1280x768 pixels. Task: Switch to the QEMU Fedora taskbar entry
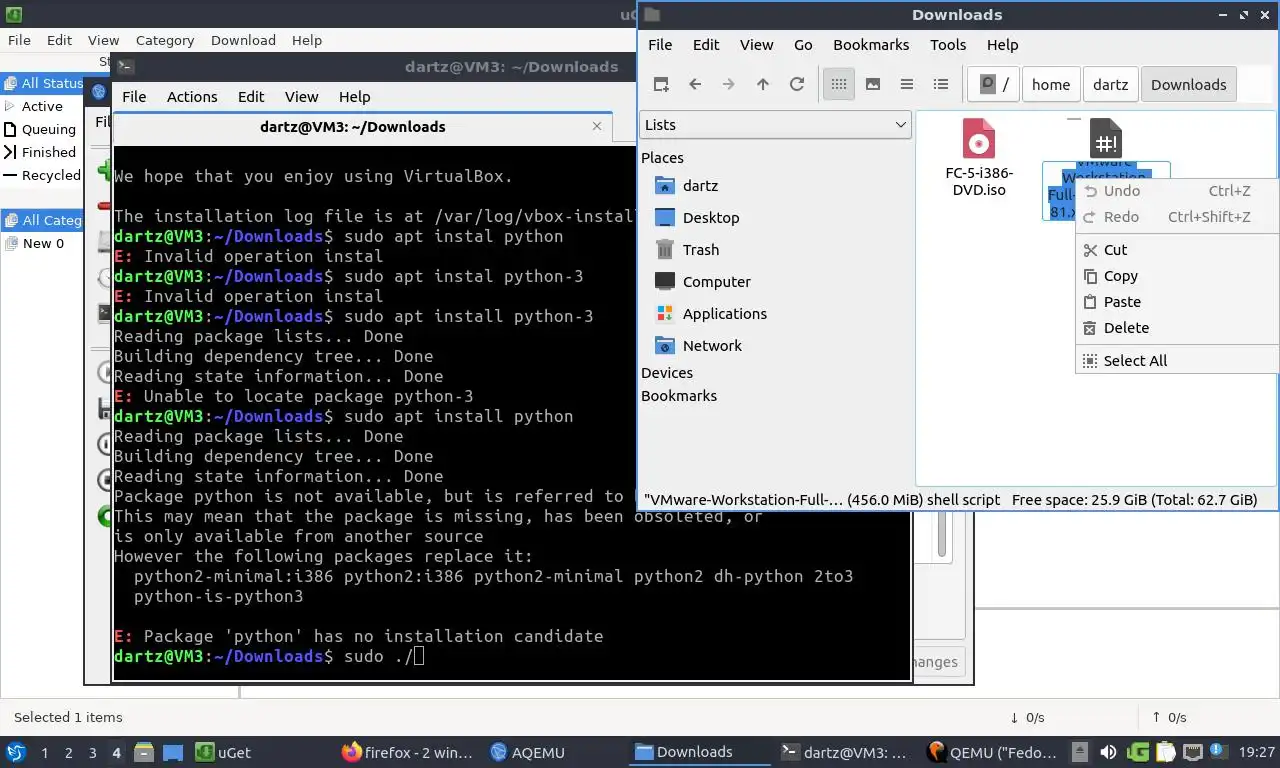994,752
